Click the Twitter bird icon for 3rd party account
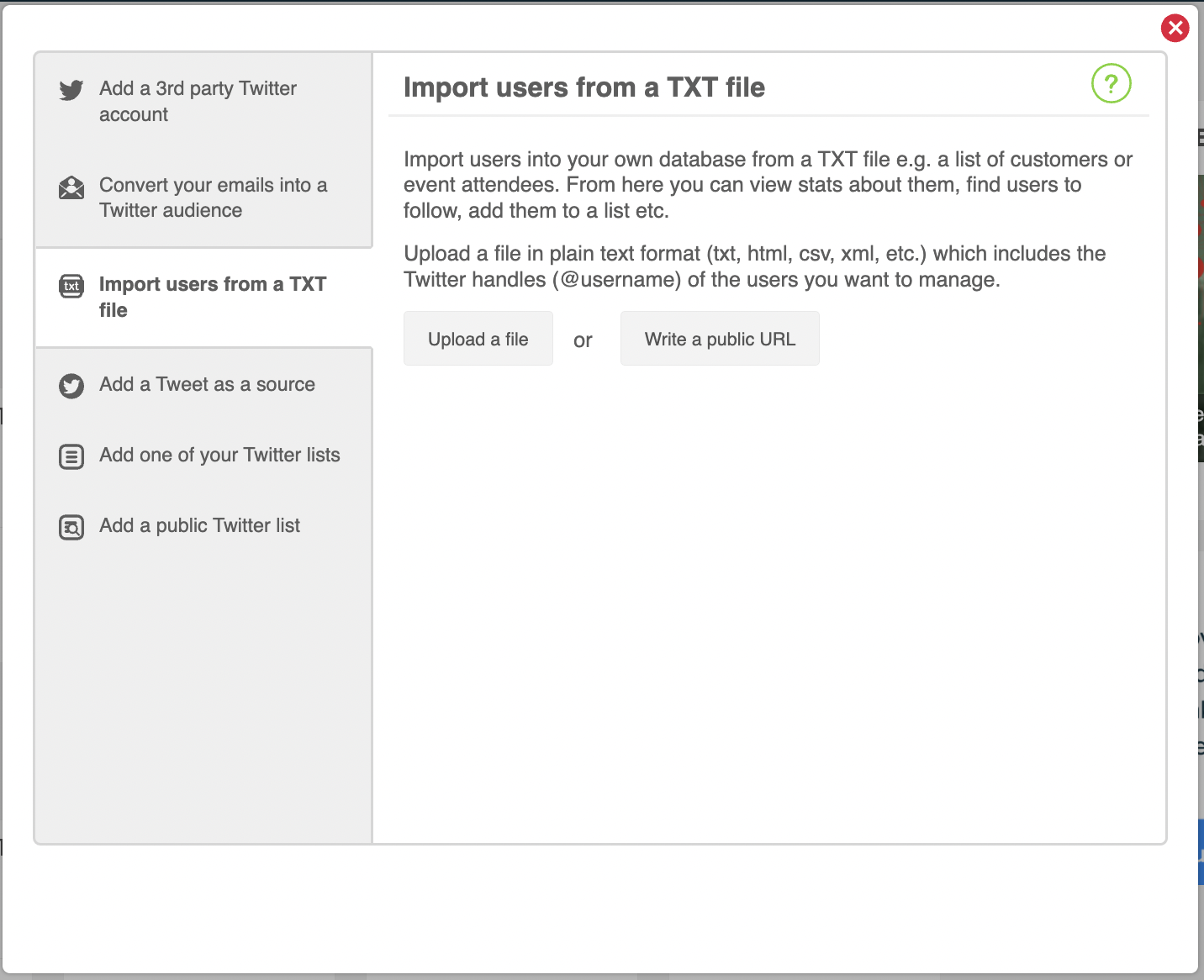The width and height of the screenshot is (1204, 980). [71, 90]
